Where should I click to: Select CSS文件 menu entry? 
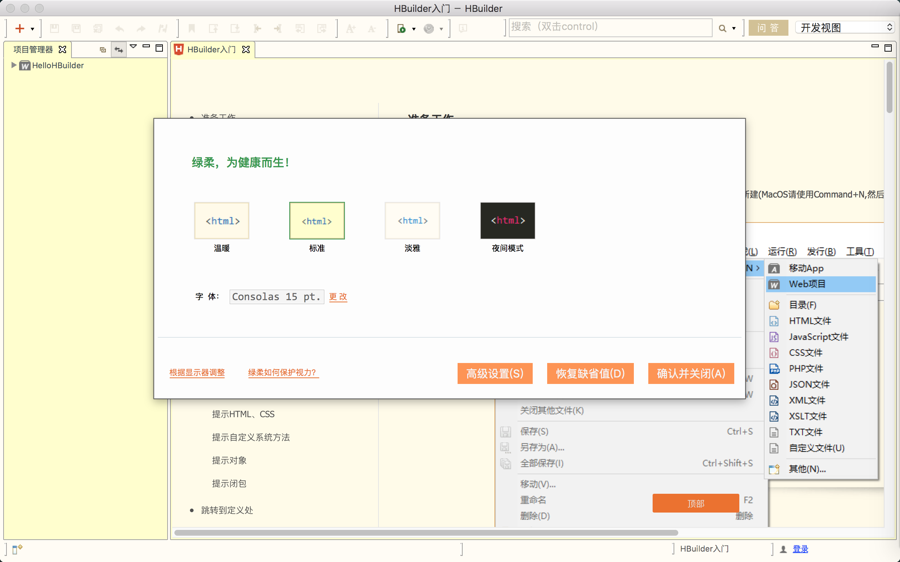pos(821,352)
